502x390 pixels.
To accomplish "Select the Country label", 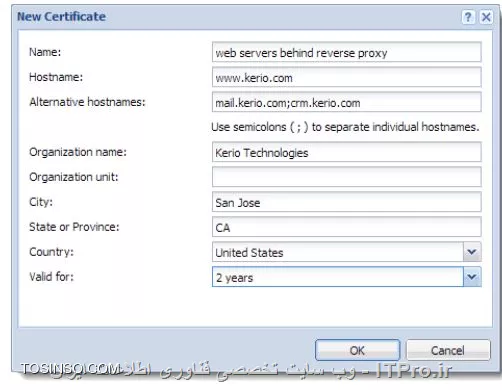I will (52, 252).
